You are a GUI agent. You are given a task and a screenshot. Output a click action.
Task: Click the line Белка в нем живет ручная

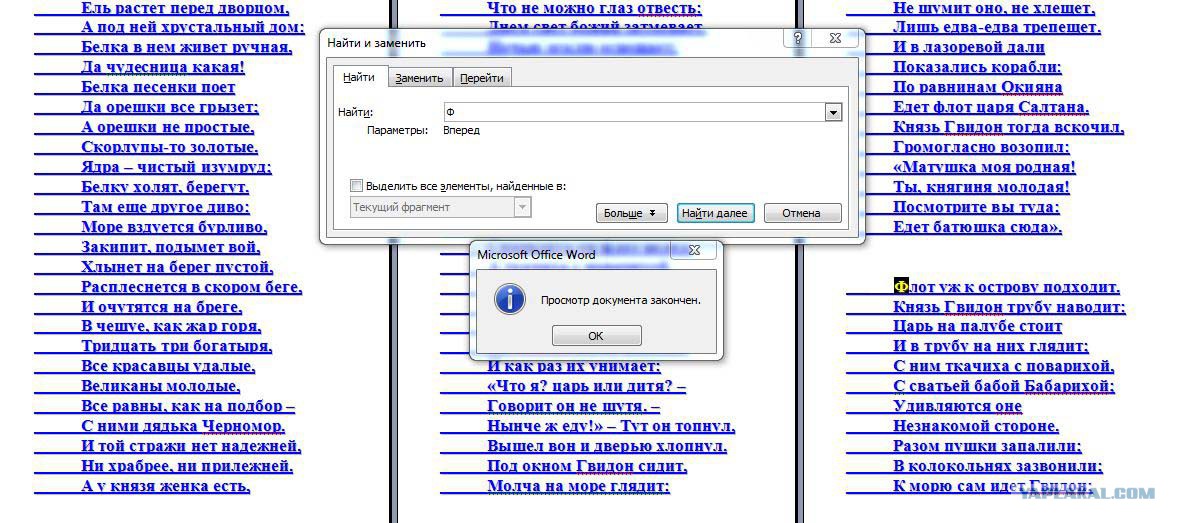[x=187, y=47]
